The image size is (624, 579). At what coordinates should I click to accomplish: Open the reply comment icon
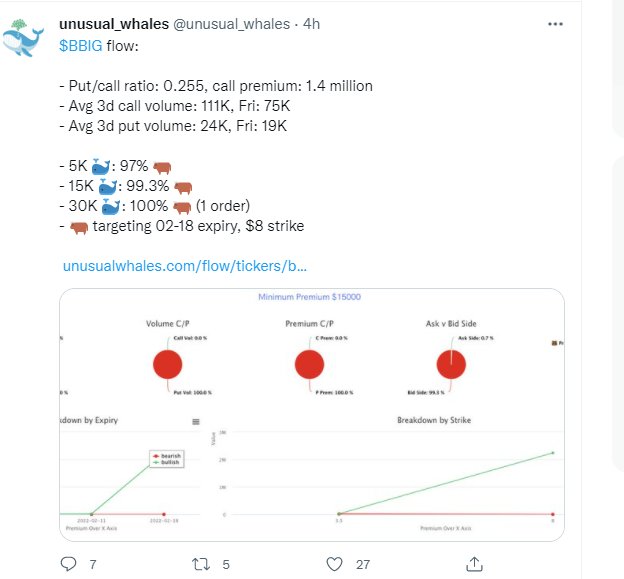click(68, 564)
